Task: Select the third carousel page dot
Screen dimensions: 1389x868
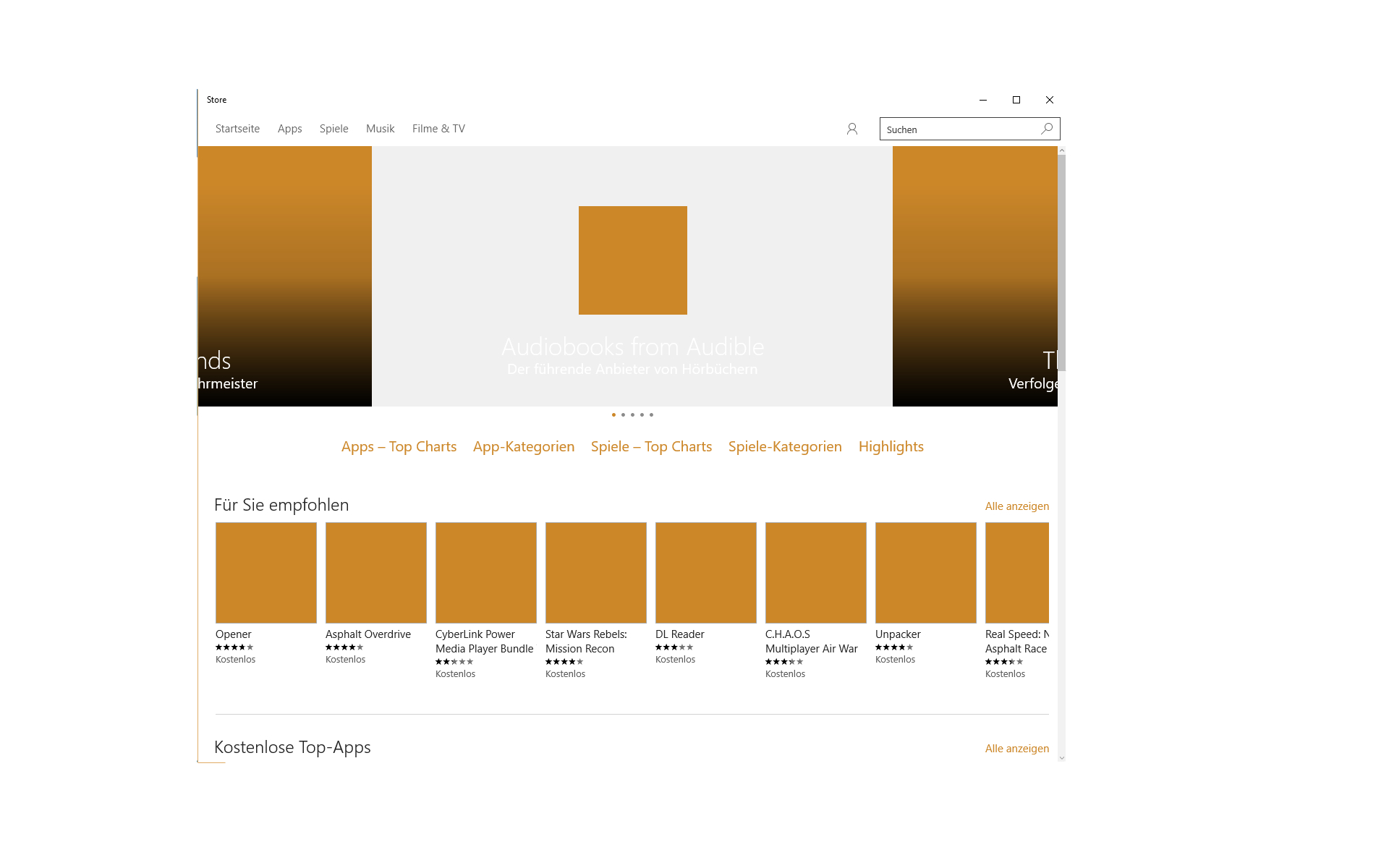Action: point(632,415)
